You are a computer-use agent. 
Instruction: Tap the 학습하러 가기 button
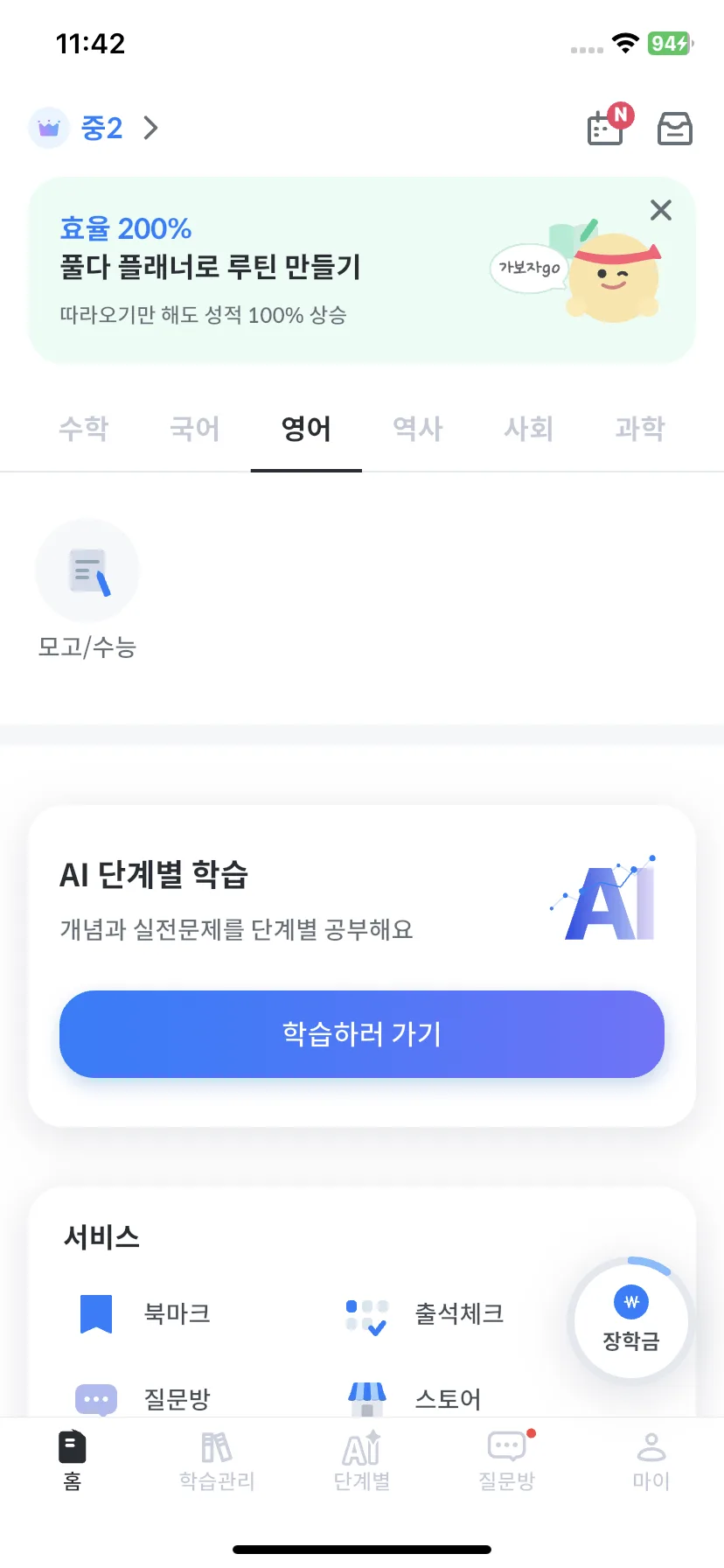coord(362,1034)
